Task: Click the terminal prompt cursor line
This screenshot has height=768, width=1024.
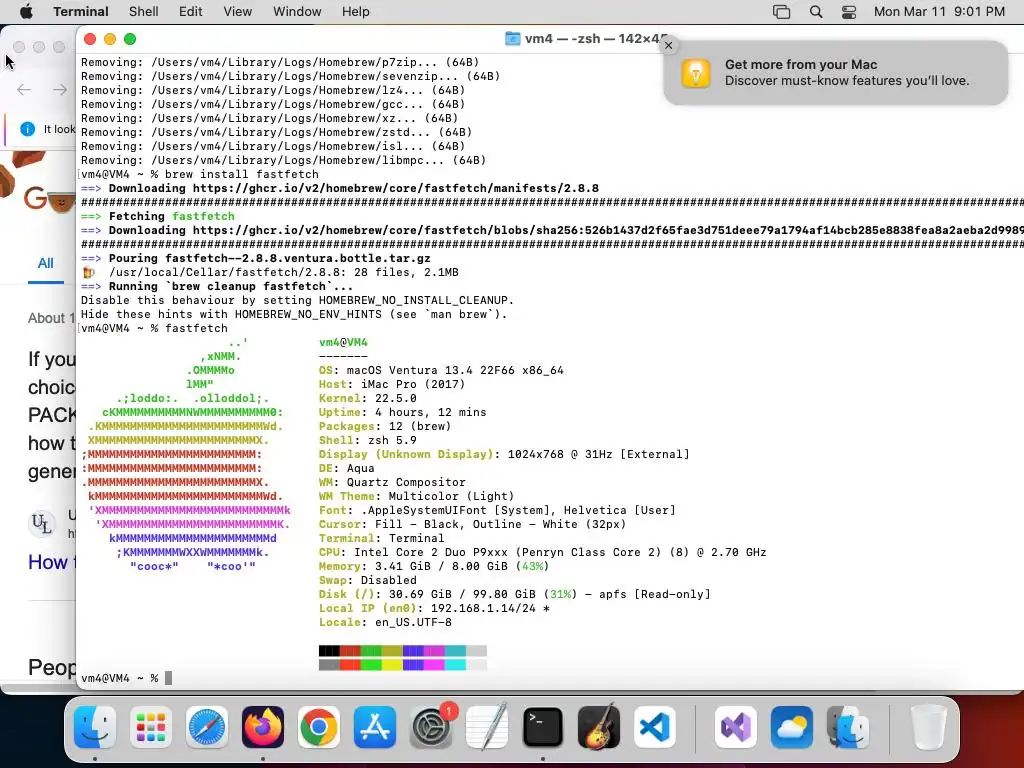Action: (x=127, y=678)
